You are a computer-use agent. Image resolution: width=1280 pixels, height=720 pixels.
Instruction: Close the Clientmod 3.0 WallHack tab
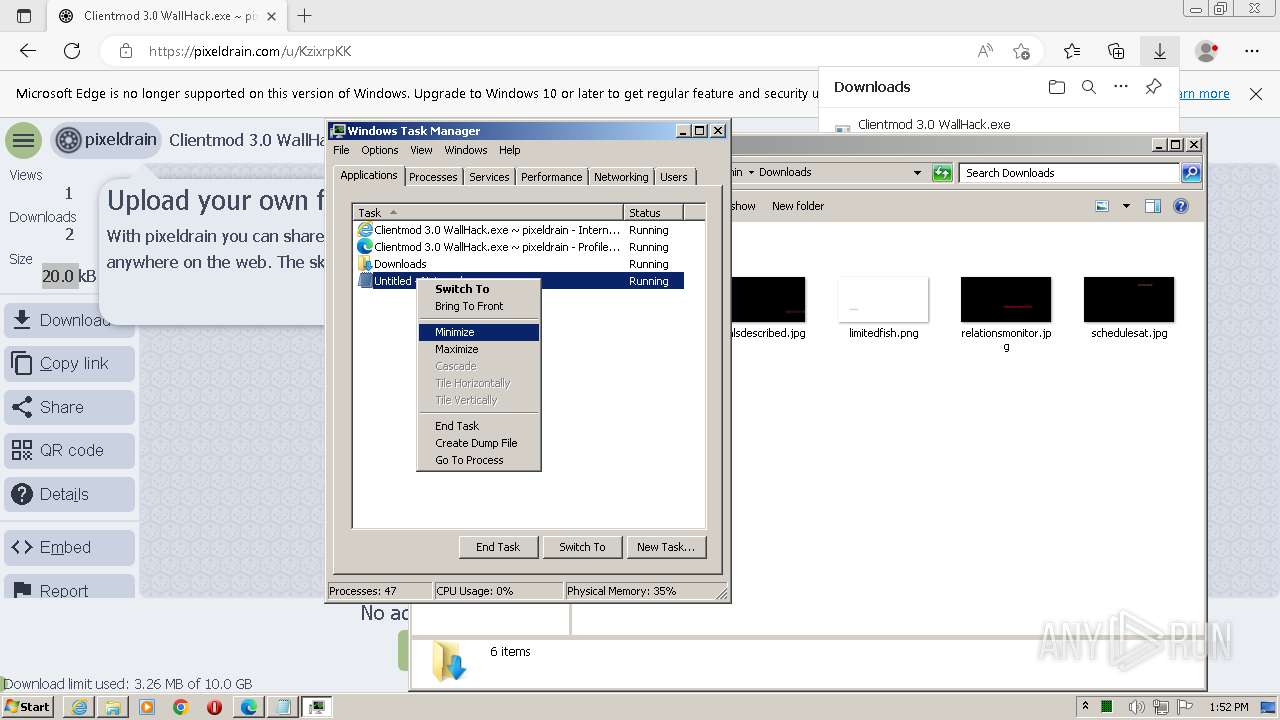coord(271,16)
